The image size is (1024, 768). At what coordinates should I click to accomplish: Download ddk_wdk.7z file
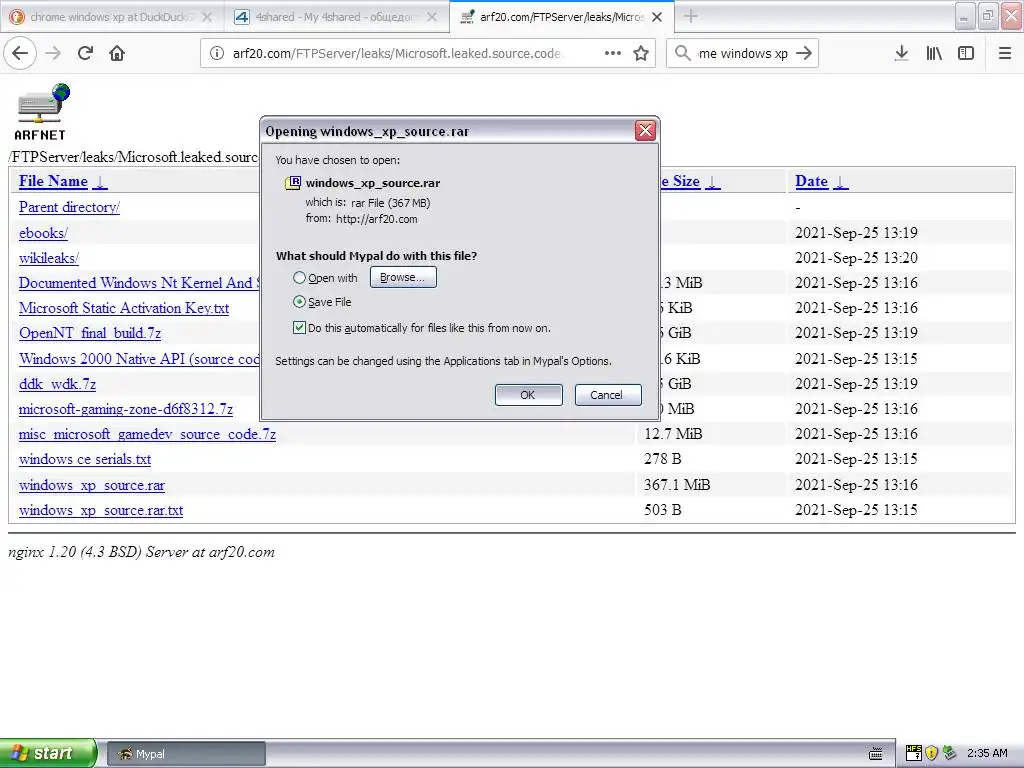click(57, 384)
